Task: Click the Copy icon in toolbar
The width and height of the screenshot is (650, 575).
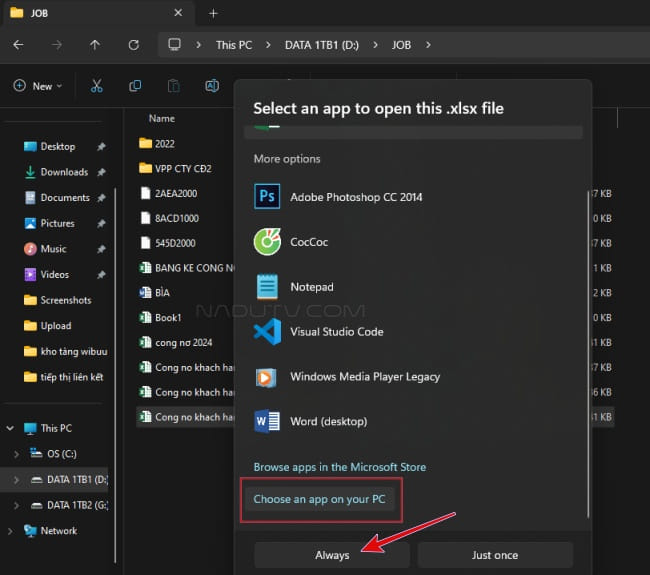Action: coord(135,86)
